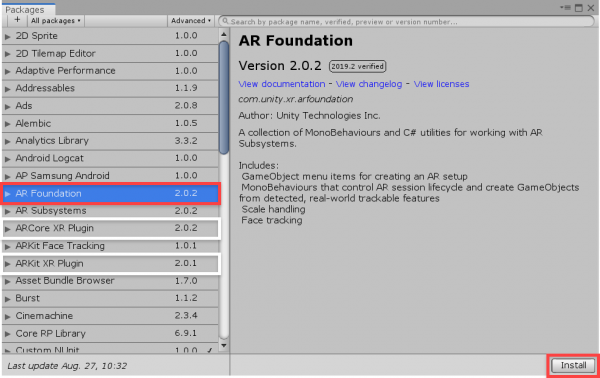Select the ARCore XR Plugin package
600x378 pixels.
click(110, 228)
